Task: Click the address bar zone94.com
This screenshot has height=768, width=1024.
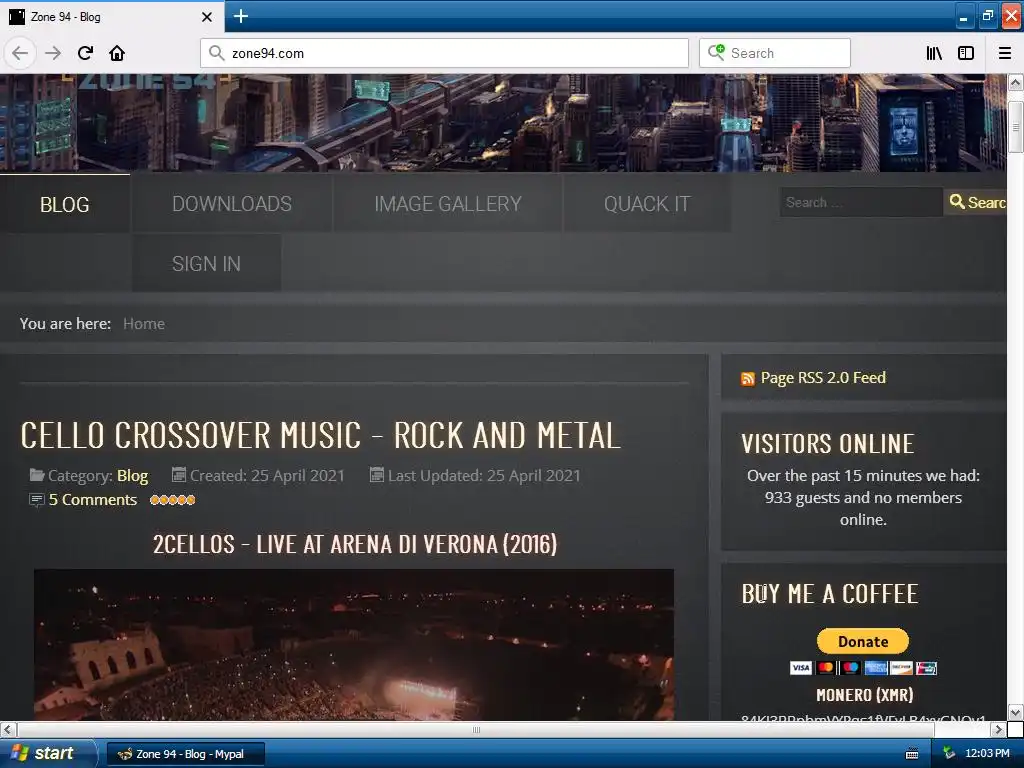Action: point(444,53)
